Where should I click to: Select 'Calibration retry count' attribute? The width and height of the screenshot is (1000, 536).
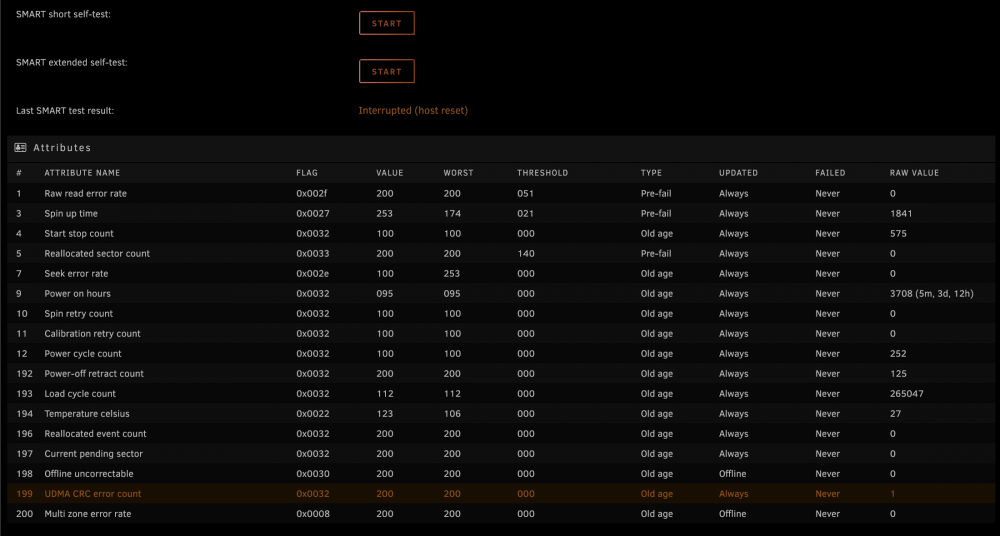[x=92, y=334]
